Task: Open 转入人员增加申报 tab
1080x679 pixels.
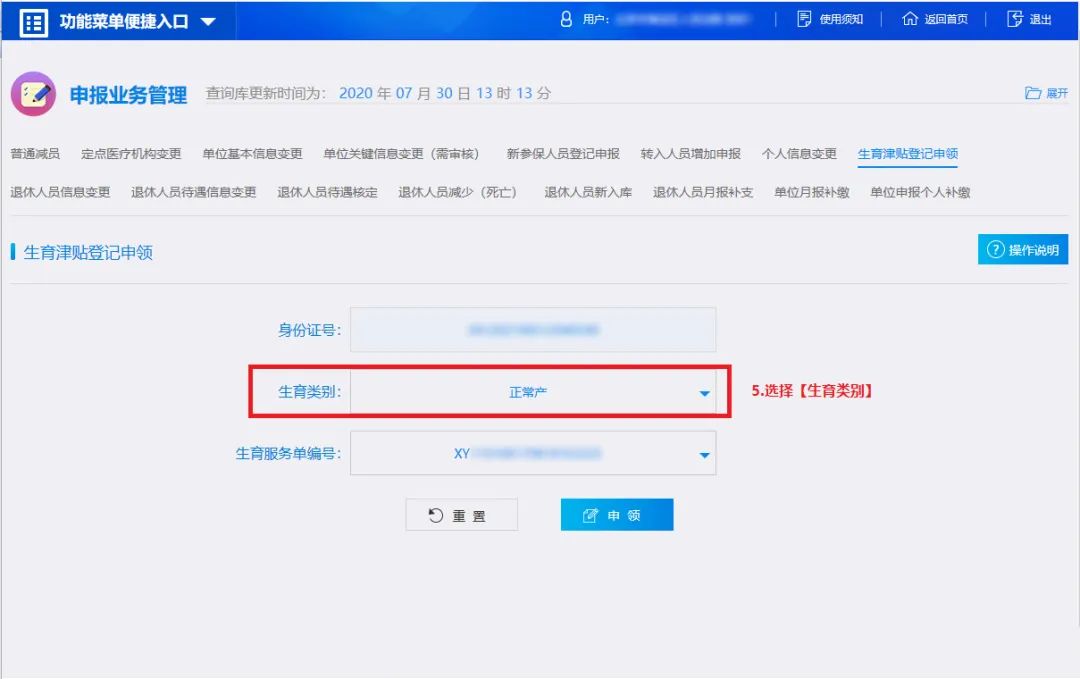Action: pyautogui.click(x=690, y=154)
